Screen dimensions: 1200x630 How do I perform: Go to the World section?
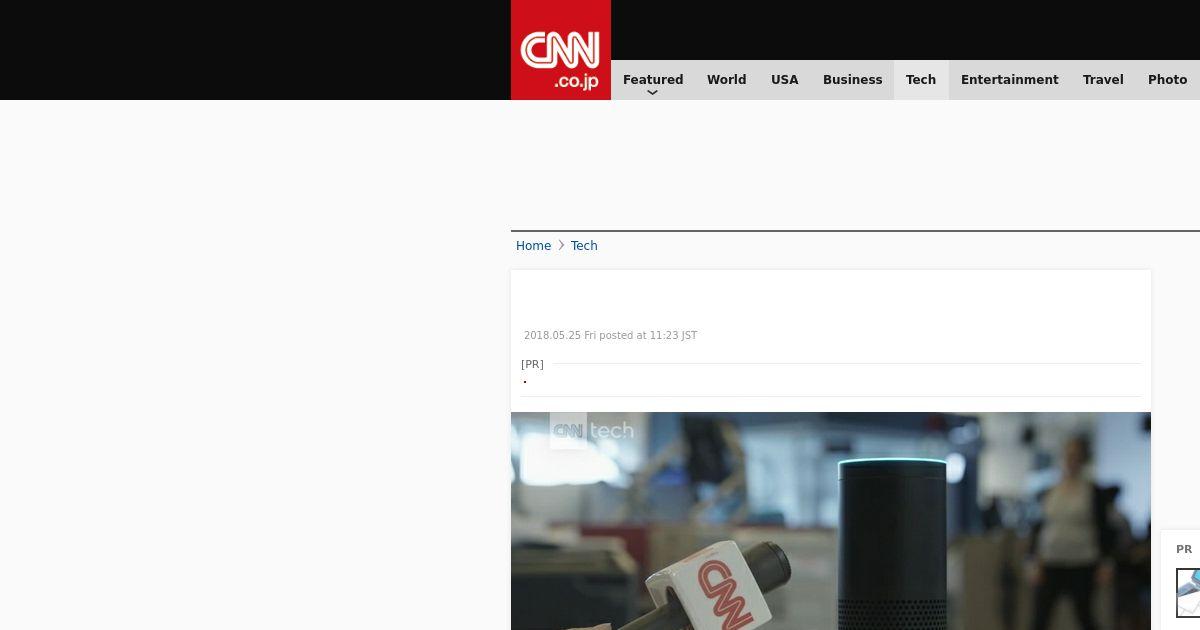tap(726, 80)
